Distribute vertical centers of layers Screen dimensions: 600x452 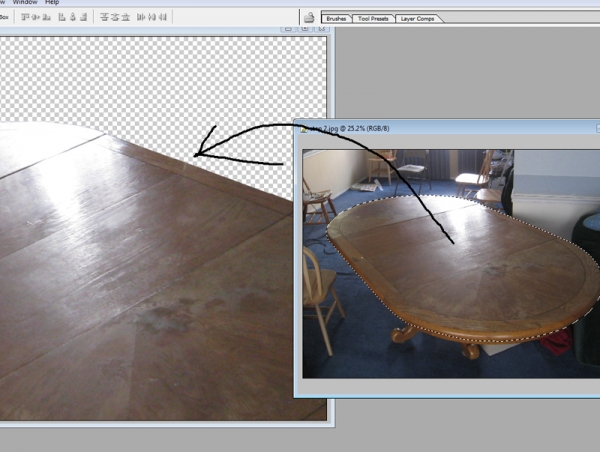click(x=115, y=17)
